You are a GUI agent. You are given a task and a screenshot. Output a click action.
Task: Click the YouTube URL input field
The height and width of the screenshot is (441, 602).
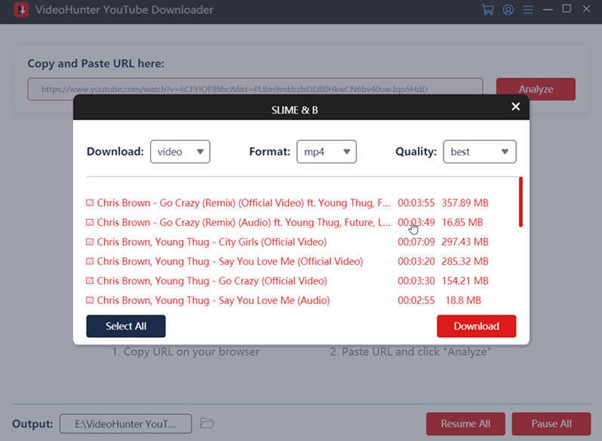click(255, 89)
